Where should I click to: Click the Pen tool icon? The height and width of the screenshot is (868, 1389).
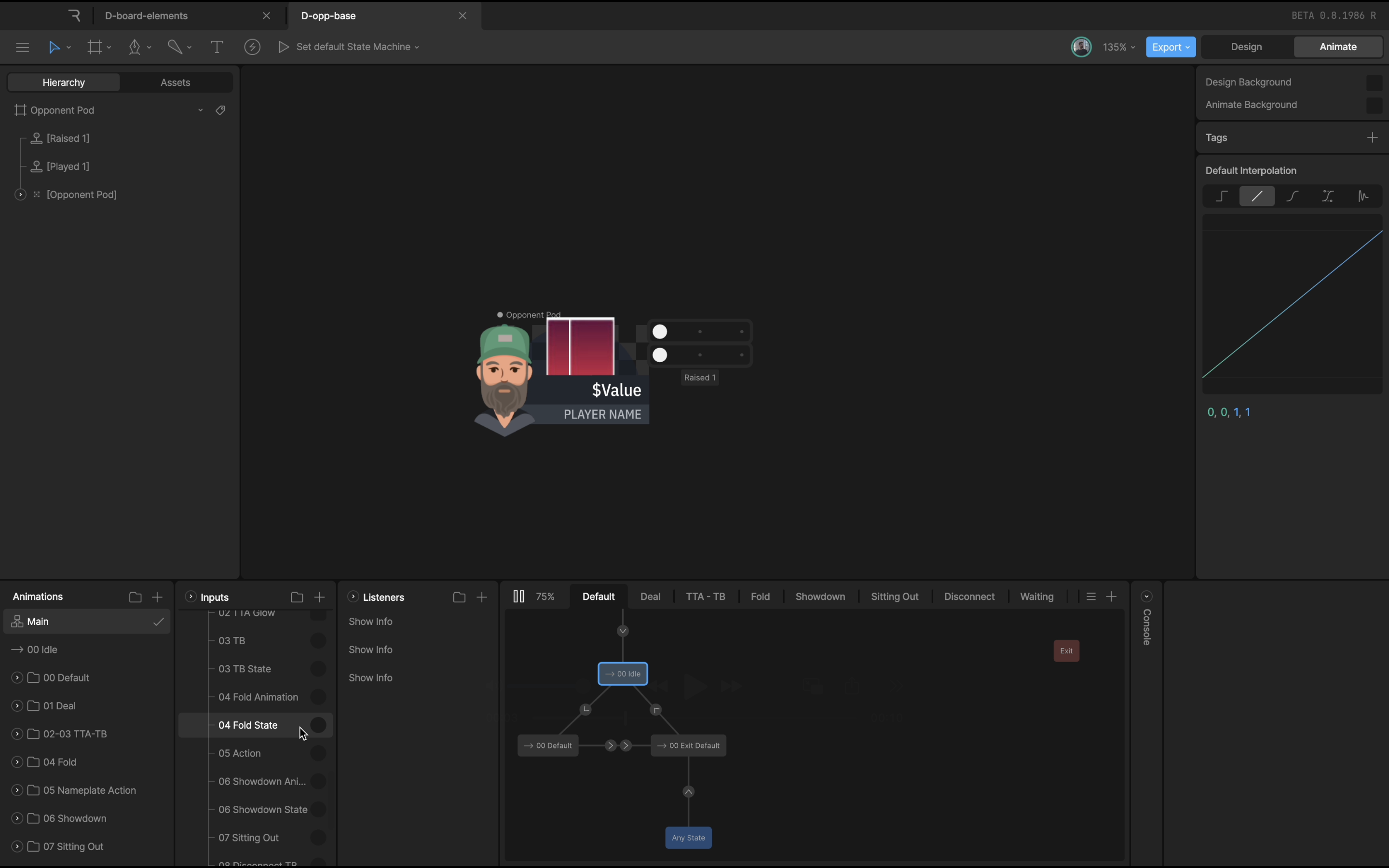coord(135,47)
